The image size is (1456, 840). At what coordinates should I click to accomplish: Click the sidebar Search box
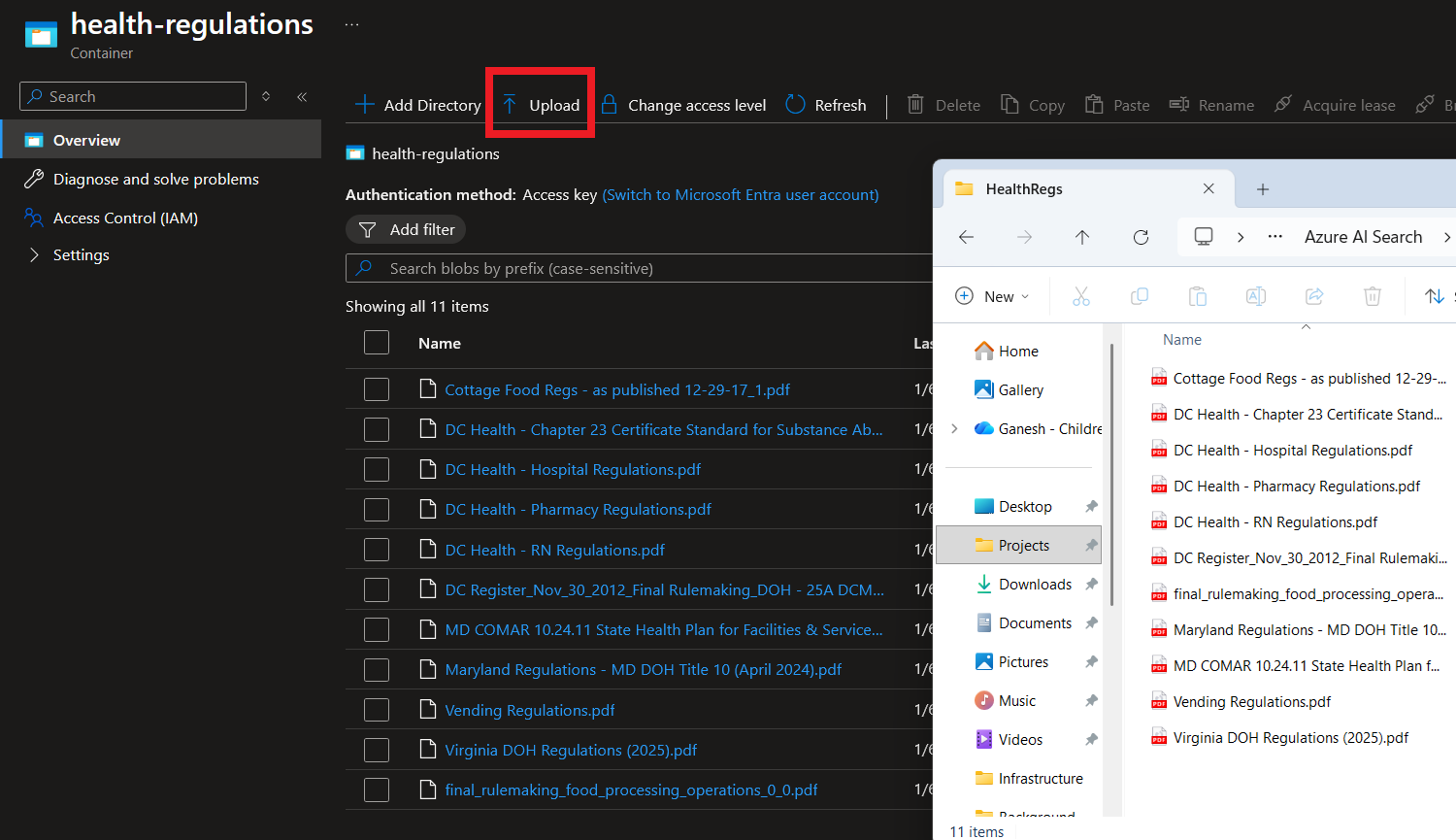click(x=133, y=96)
